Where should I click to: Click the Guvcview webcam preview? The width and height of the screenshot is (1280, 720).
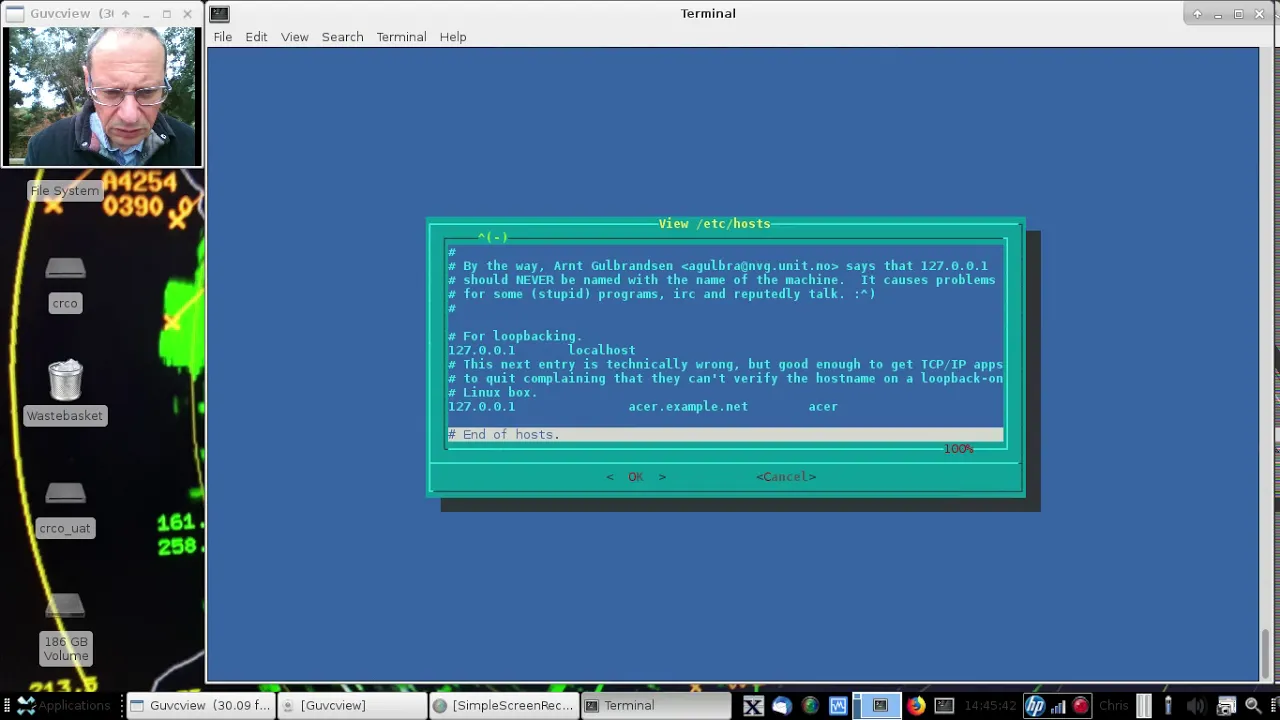click(x=101, y=96)
